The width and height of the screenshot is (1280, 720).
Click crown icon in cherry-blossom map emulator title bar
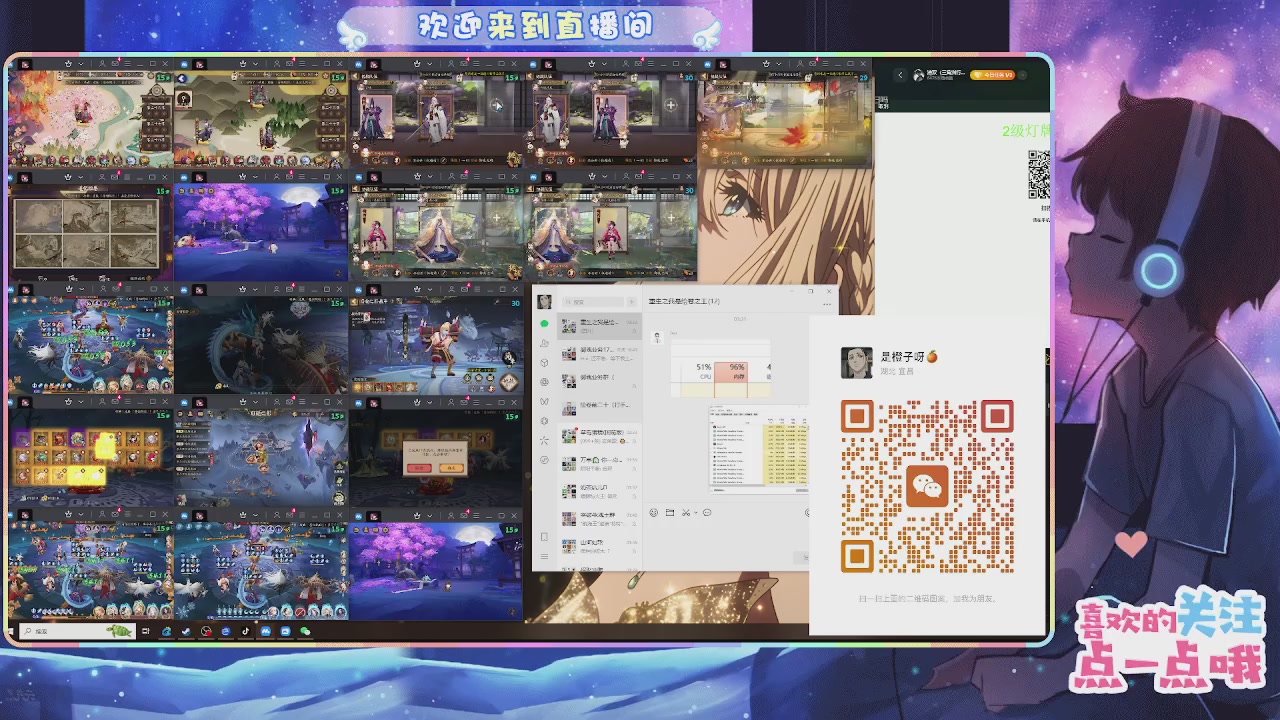pos(68,64)
